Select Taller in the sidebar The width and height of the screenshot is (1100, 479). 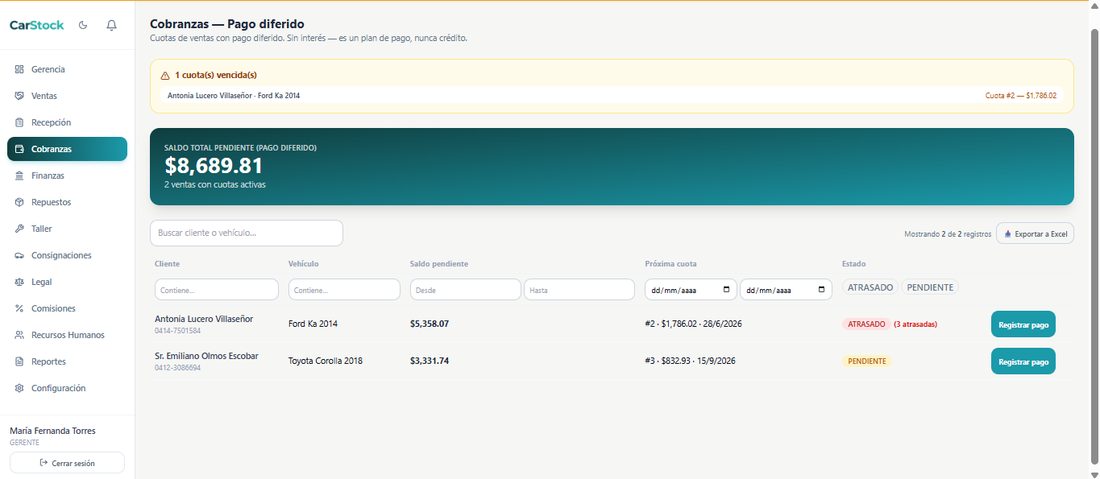pyautogui.click(x=67, y=229)
